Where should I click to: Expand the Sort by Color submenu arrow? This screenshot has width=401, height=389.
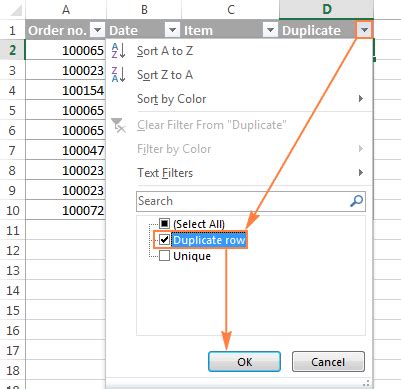pos(361,99)
